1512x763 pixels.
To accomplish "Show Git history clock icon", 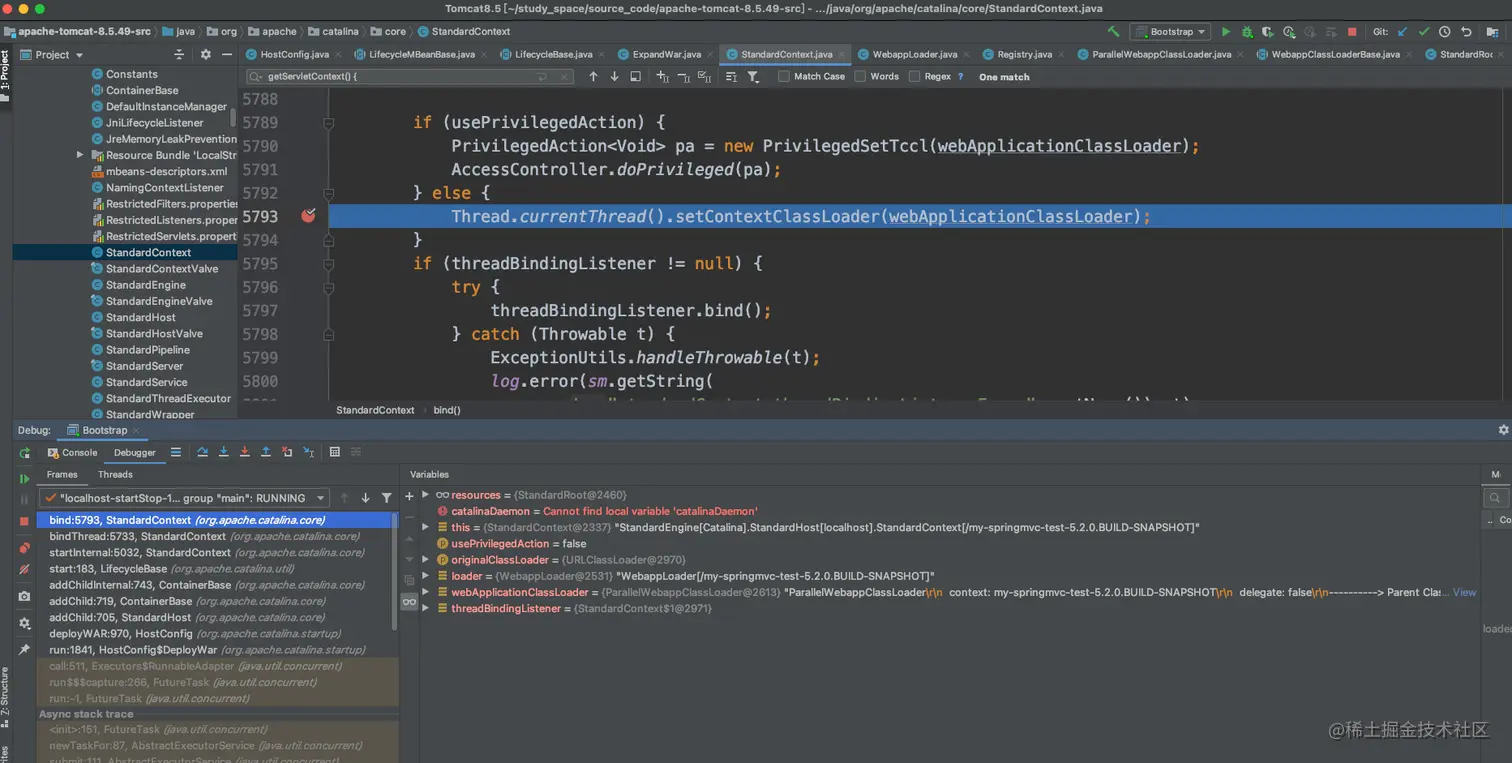I will click(x=1445, y=32).
